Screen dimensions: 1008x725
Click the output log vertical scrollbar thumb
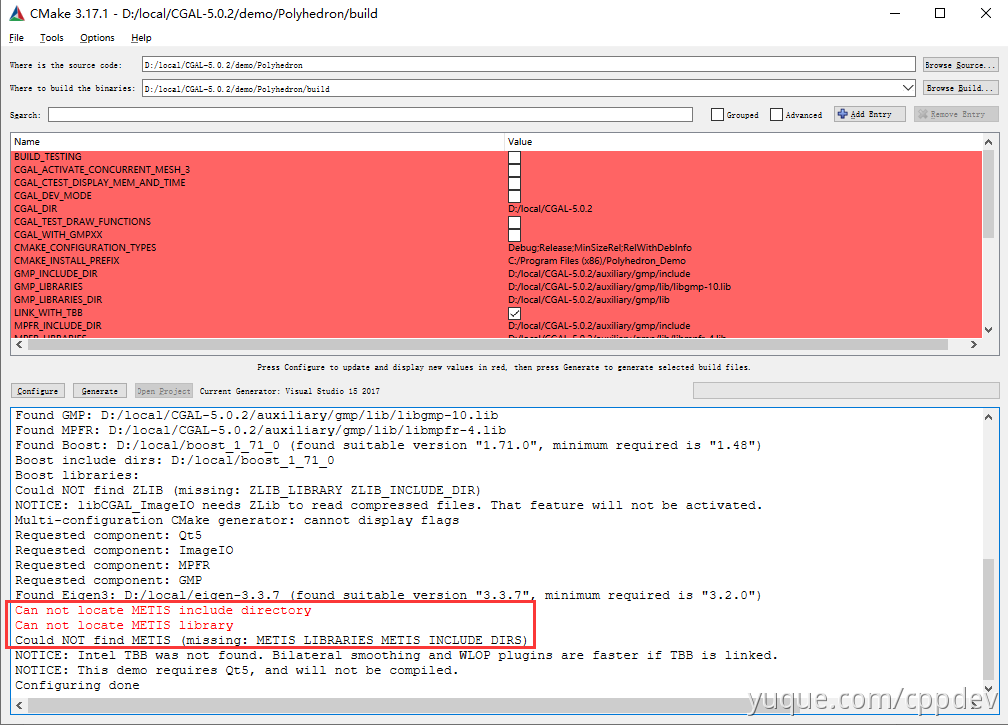point(988,618)
